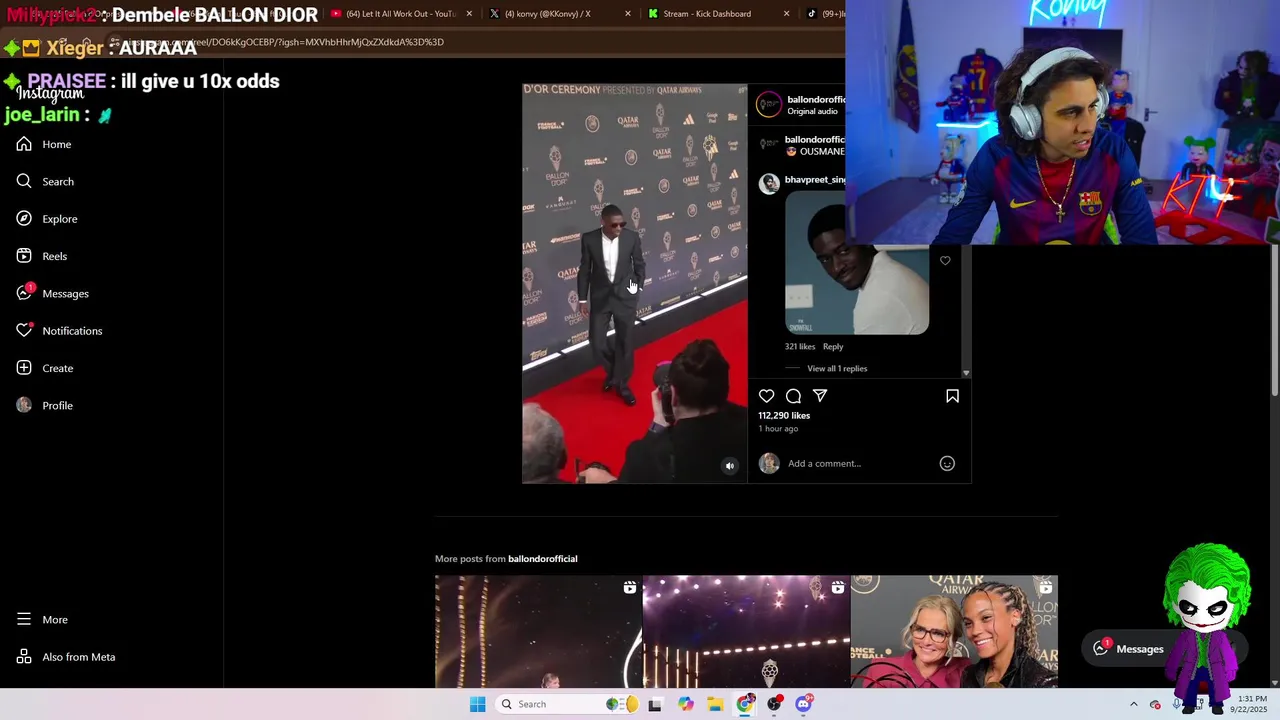This screenshot has width=1280, height=720.
Task: Close the Kick Dashboard tab
Action: (786, 14)
